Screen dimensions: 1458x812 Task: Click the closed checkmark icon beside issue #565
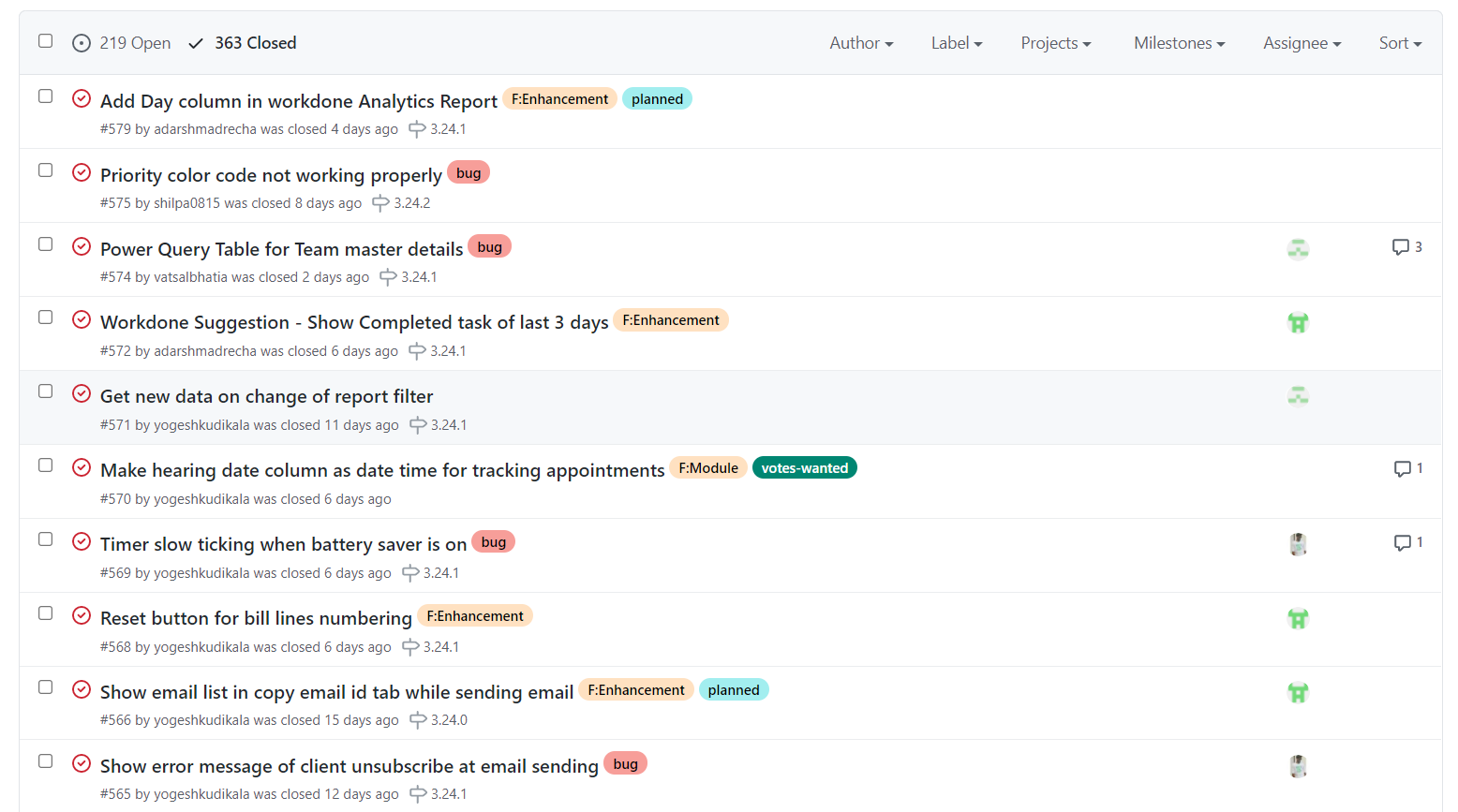point(82,762)
